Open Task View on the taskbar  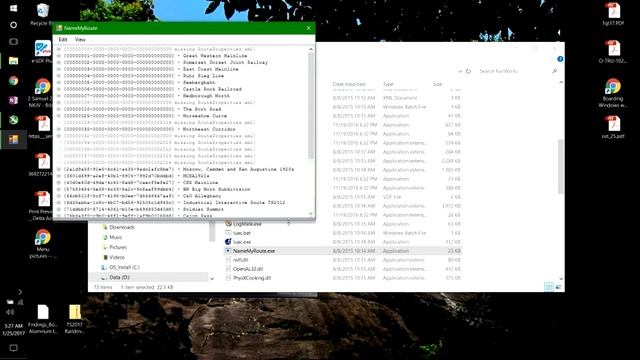(13, 42)
